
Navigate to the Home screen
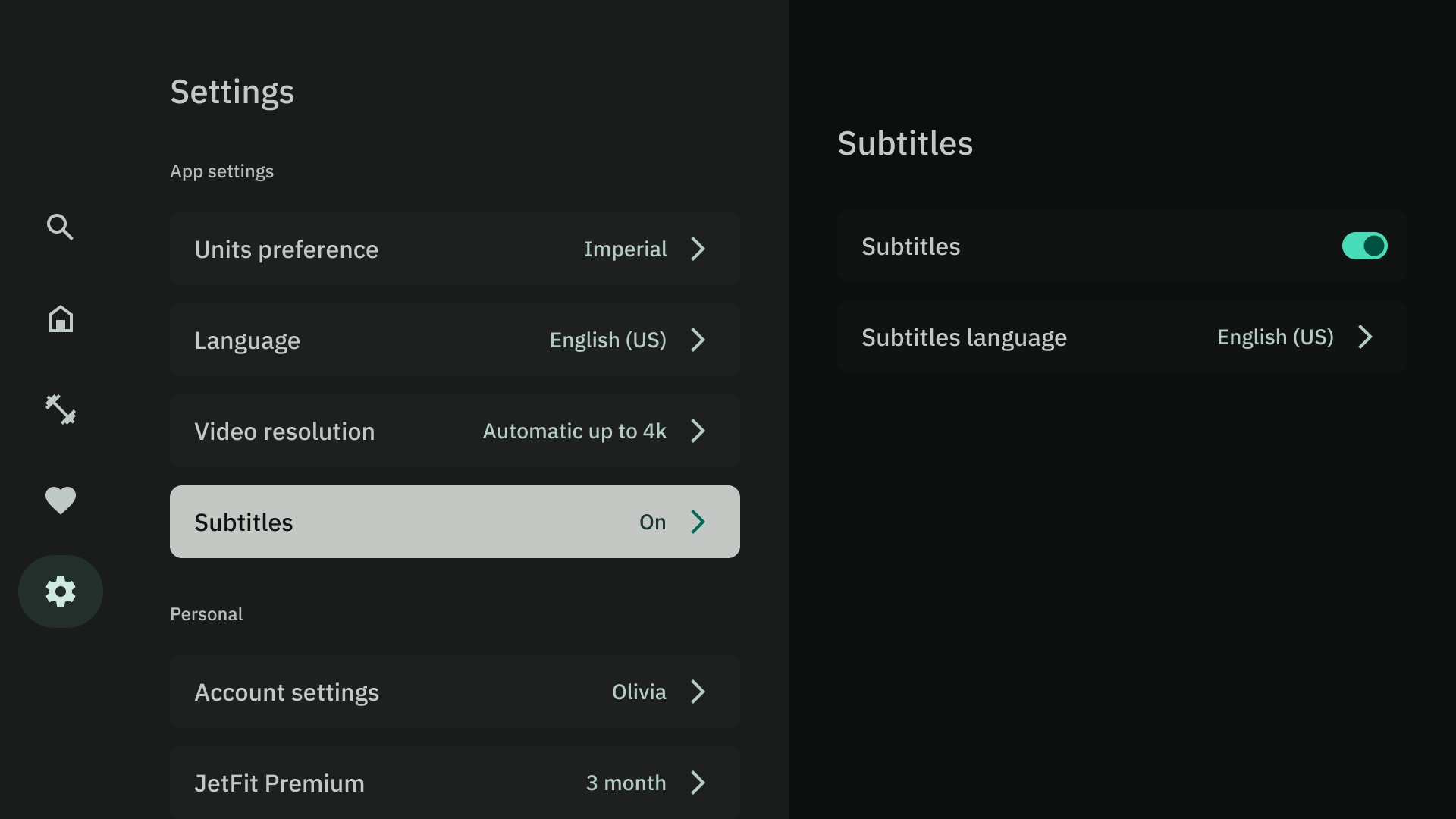click(60, 318)
